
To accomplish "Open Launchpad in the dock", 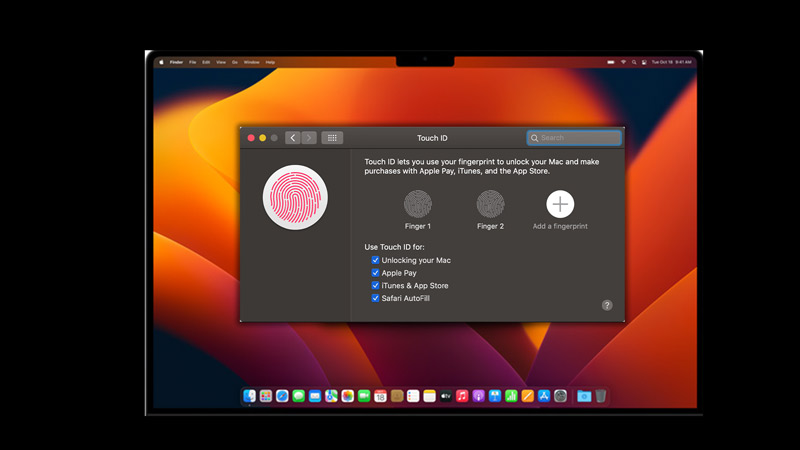I will 266,396.
